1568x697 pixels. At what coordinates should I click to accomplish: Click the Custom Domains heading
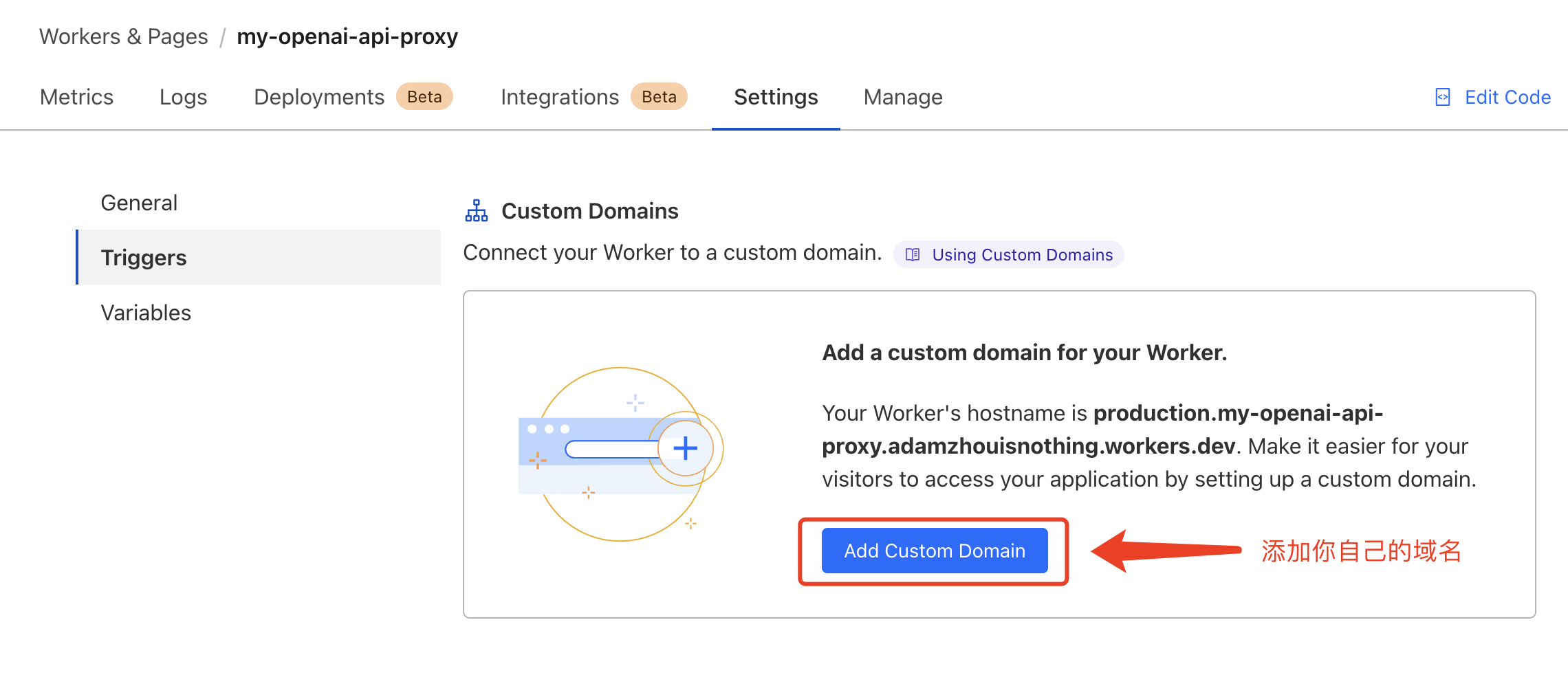point(590,211)
